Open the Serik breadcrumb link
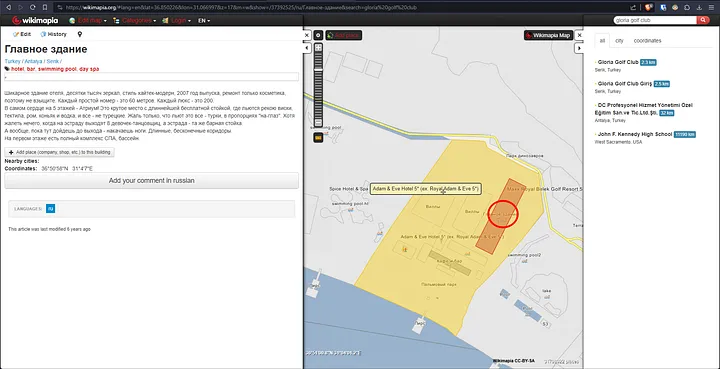This screenshot has height=369, width=720. pyautogui.click(x=52, y=61)
